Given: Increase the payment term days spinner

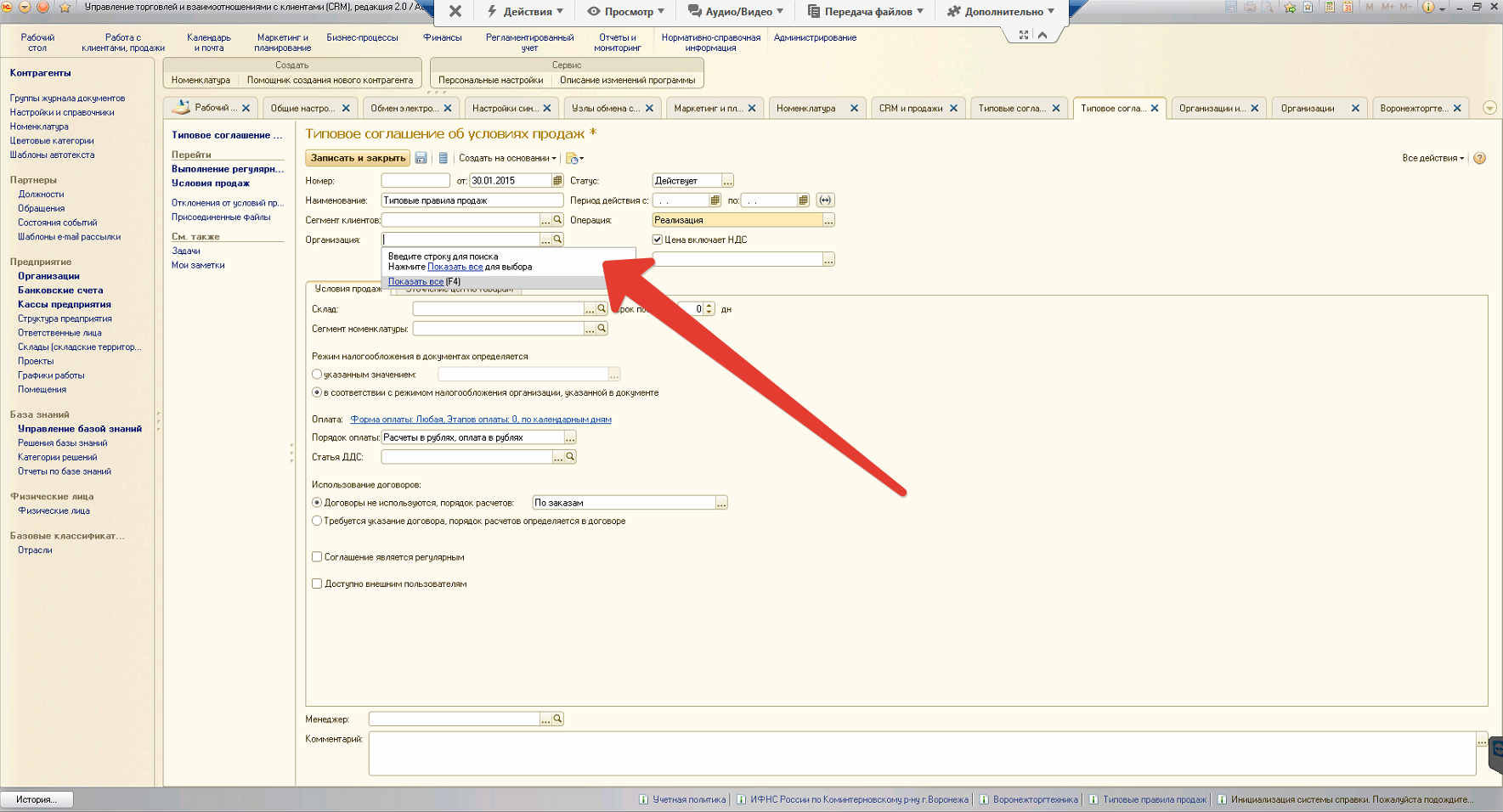Looking at the screenshot, I should point(709,306).
